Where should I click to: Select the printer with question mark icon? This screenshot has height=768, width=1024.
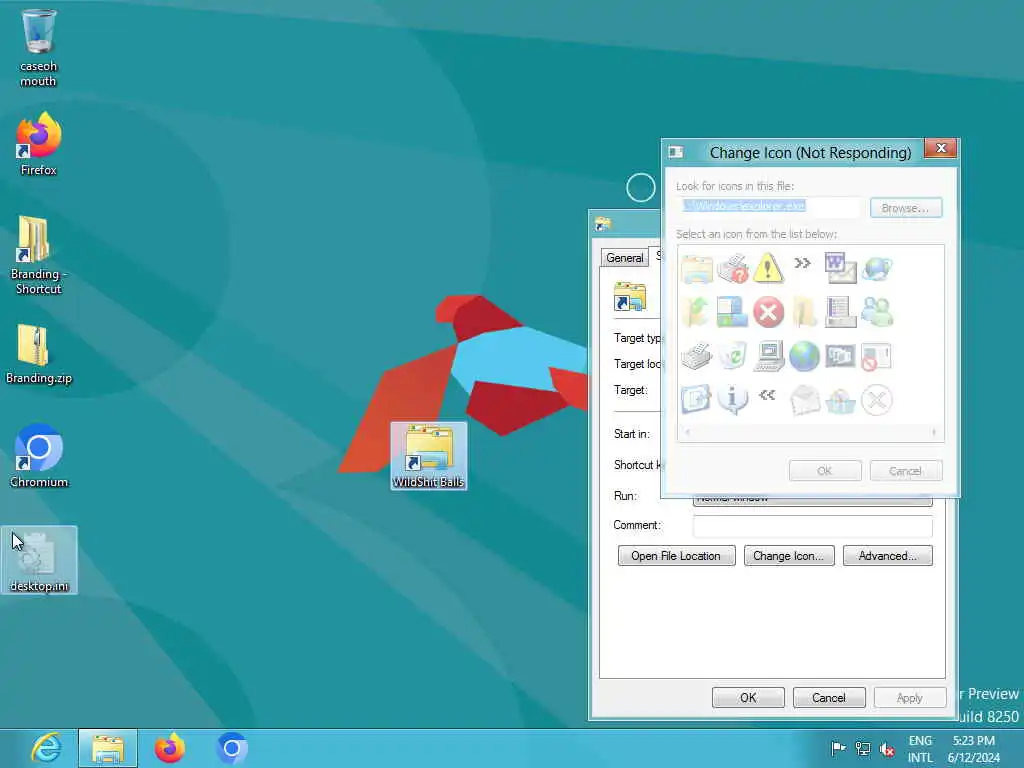coord(732,268)
